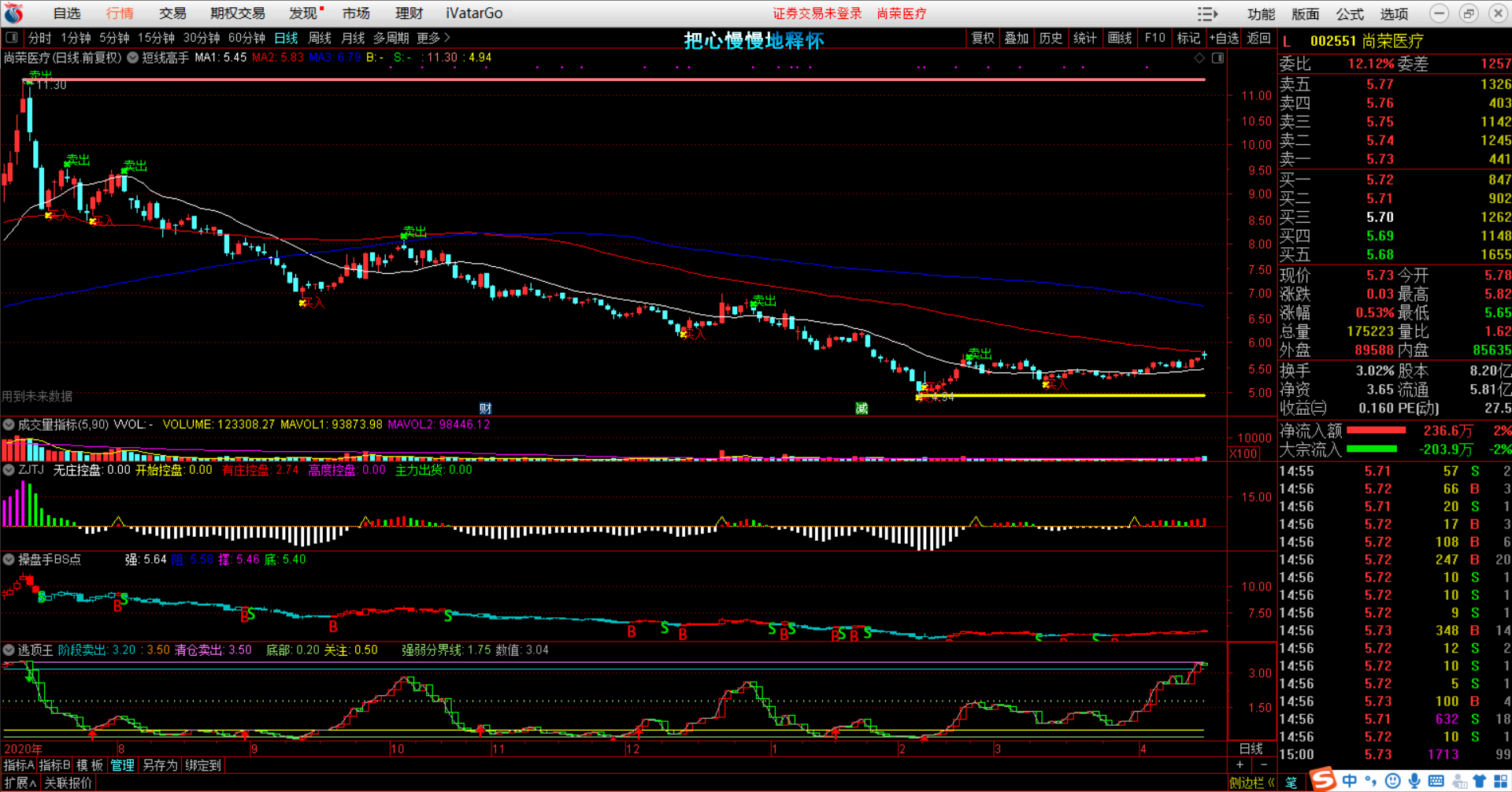This screenshot has height=792, width=1512.
Task: Open Sogou soft keyboard icon
Action: coord(1436,781)
